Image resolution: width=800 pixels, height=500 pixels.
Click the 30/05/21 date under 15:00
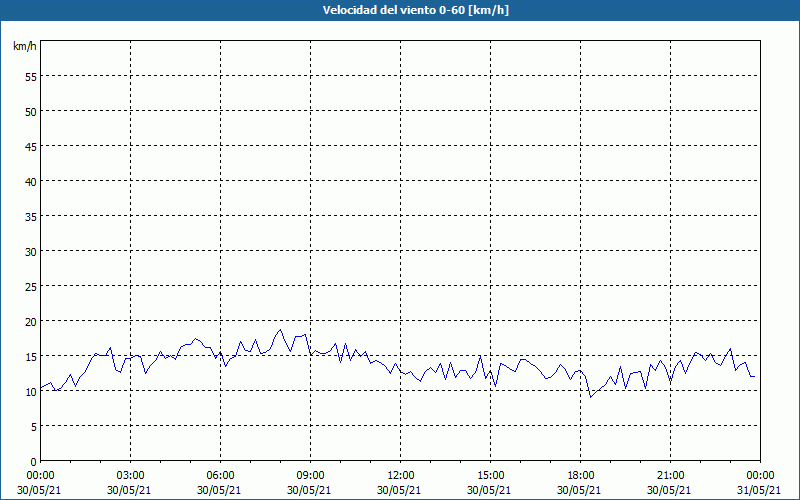click(x=489, y=490)
